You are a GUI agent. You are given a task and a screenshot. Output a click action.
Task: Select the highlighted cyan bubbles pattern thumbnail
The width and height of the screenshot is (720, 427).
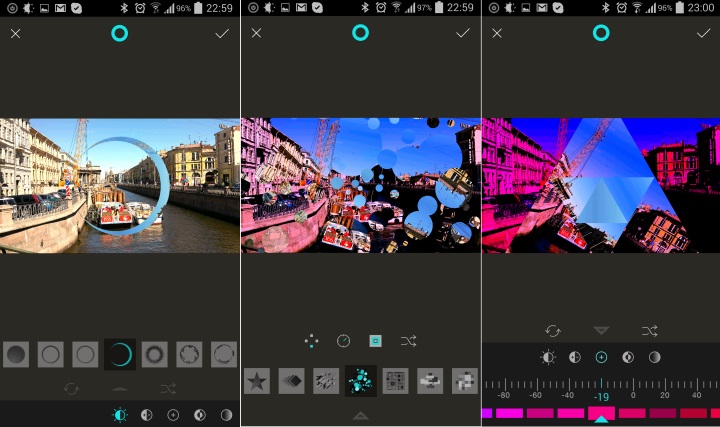coord(361,381)
